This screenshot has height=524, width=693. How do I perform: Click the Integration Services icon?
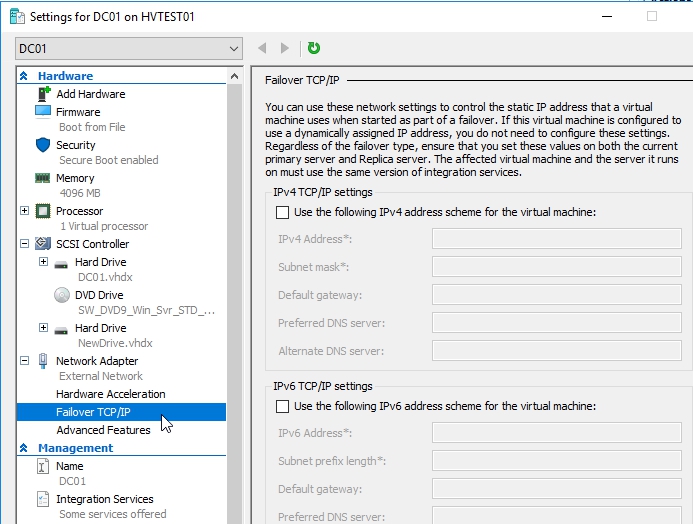click(43, 499)
